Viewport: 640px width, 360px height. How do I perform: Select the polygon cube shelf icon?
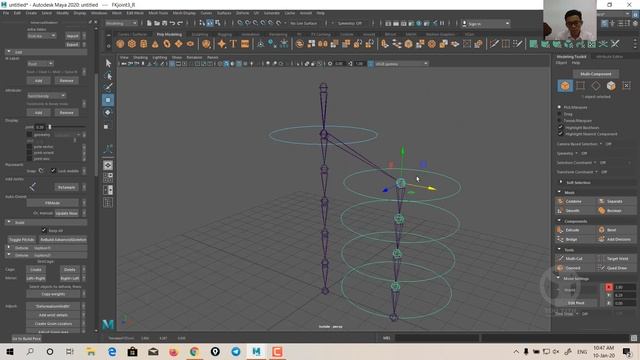pyautogui.click(x=132, y=44)
